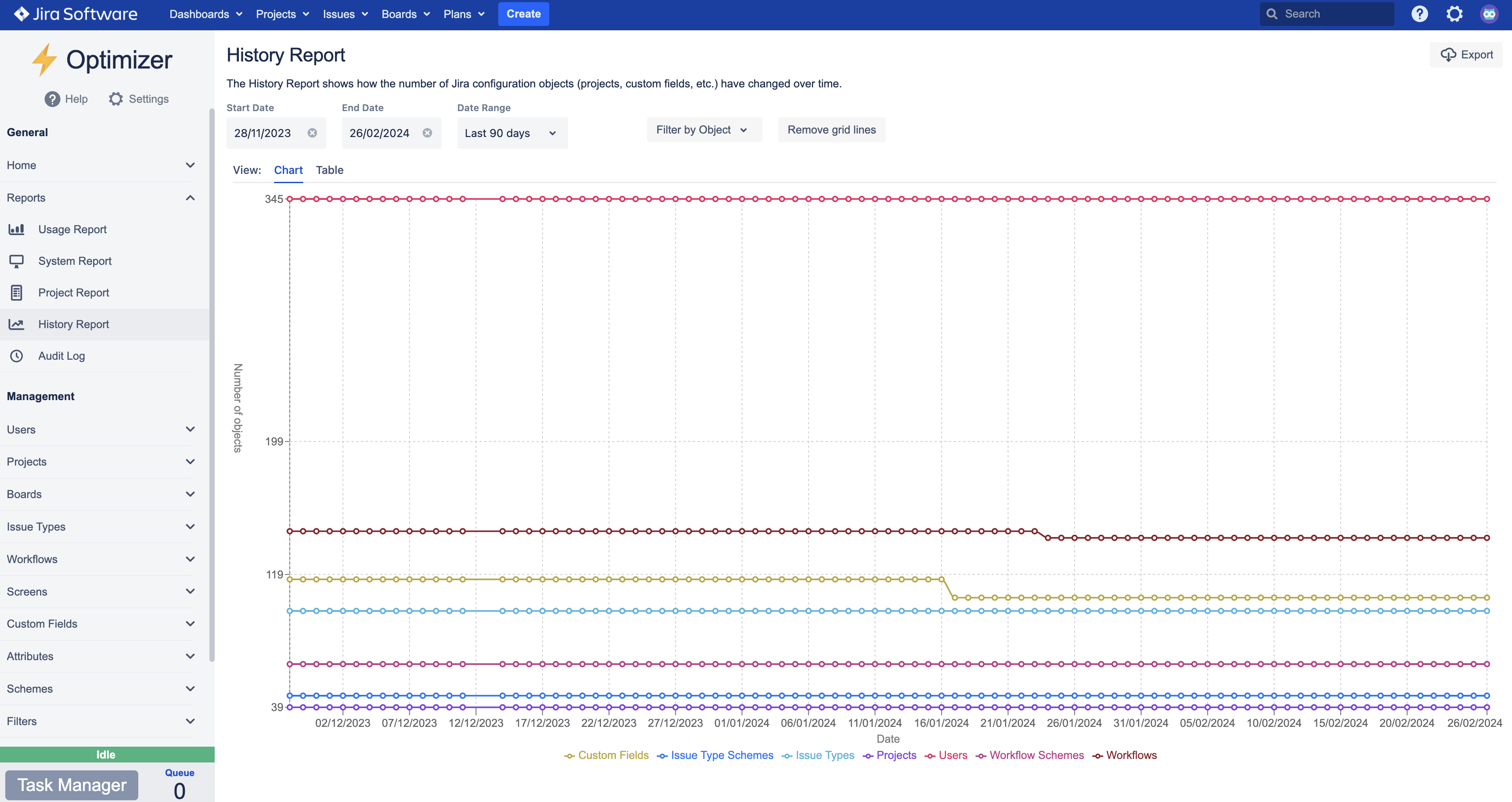Open the Boards menu in top navigation

(x=405, y=14)
